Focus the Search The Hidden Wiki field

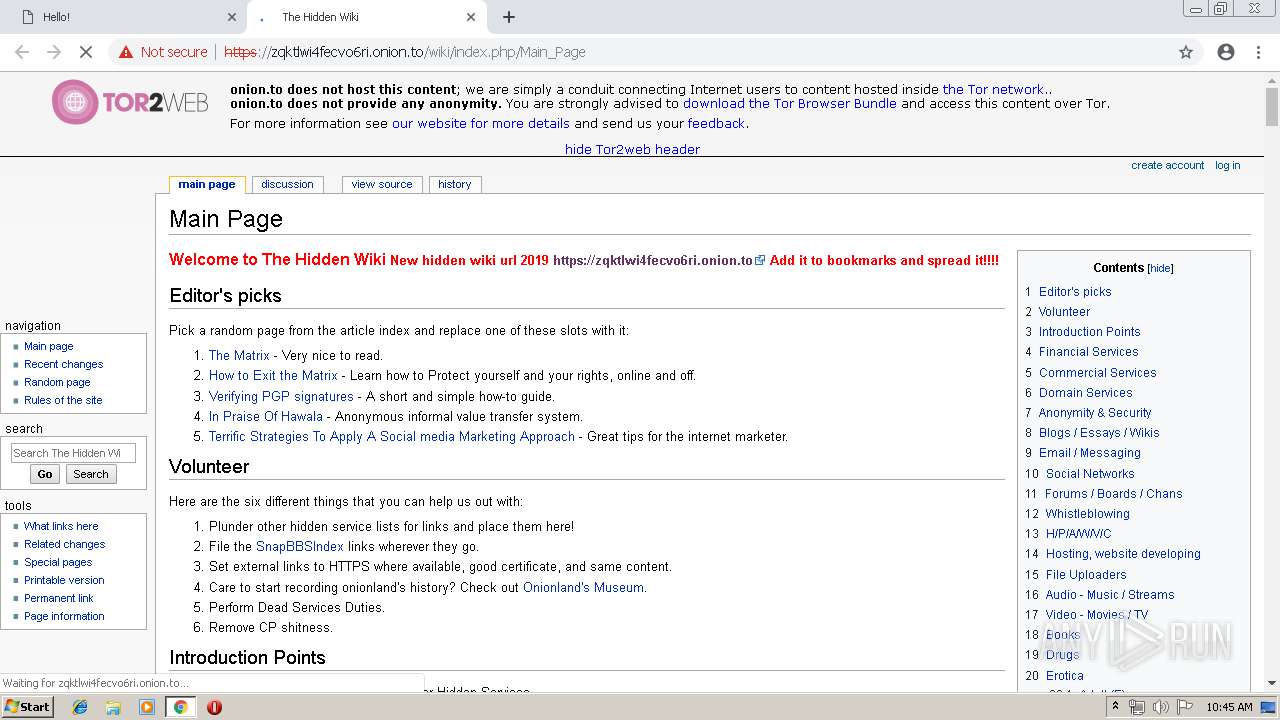73,453
